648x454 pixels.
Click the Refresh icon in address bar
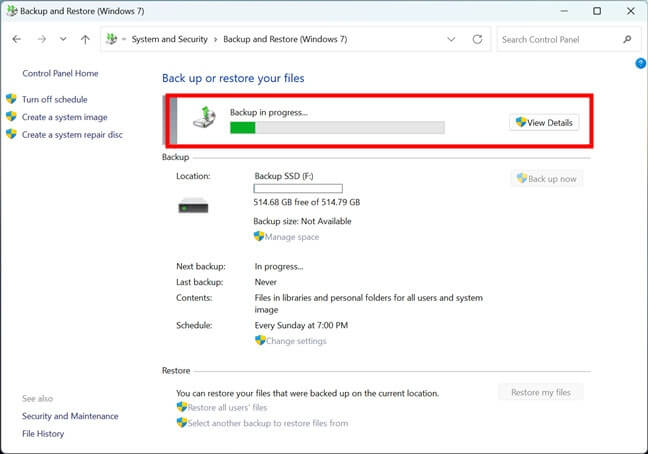click(477, 39)
